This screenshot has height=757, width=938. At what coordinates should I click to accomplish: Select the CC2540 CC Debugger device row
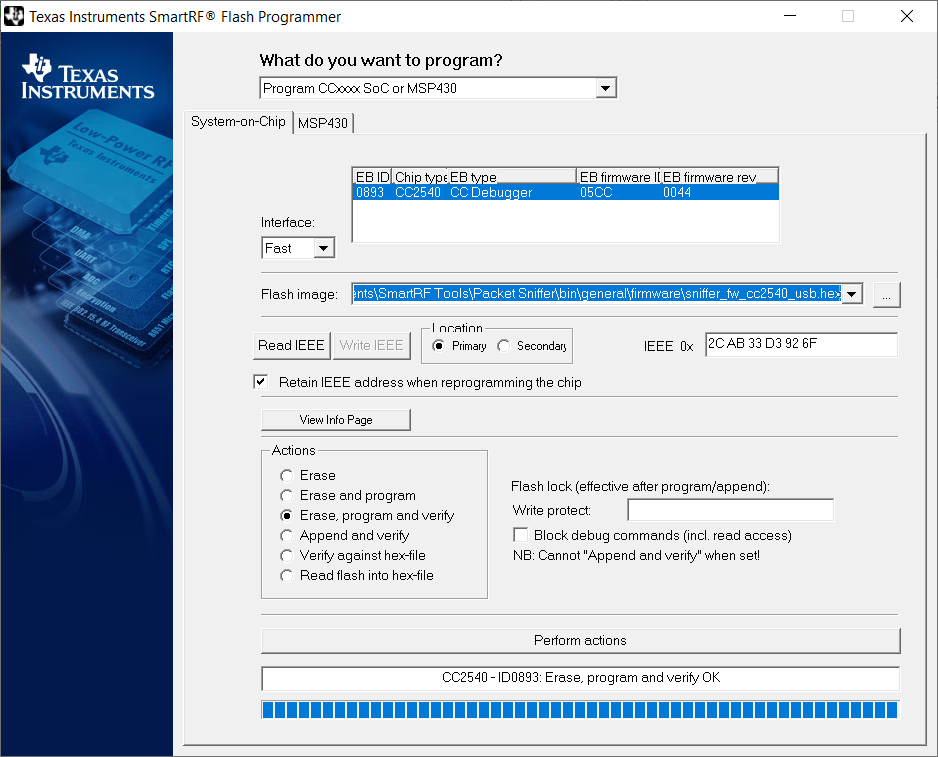[565, 192]
